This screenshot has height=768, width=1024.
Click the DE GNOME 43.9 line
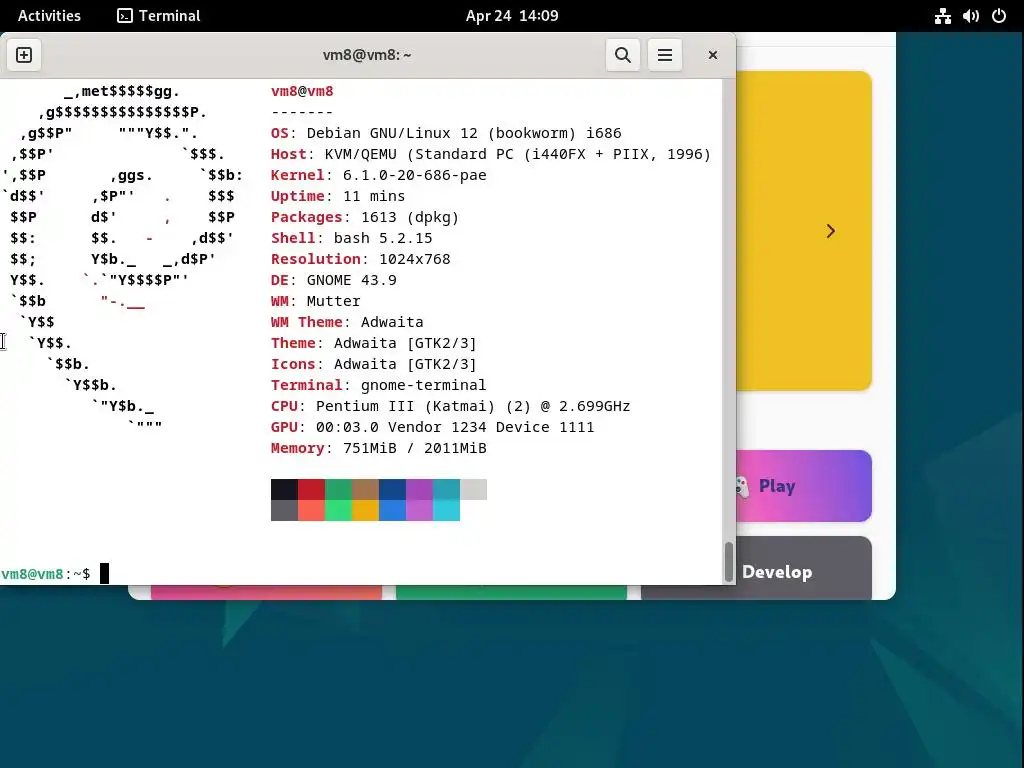[334, 280]
